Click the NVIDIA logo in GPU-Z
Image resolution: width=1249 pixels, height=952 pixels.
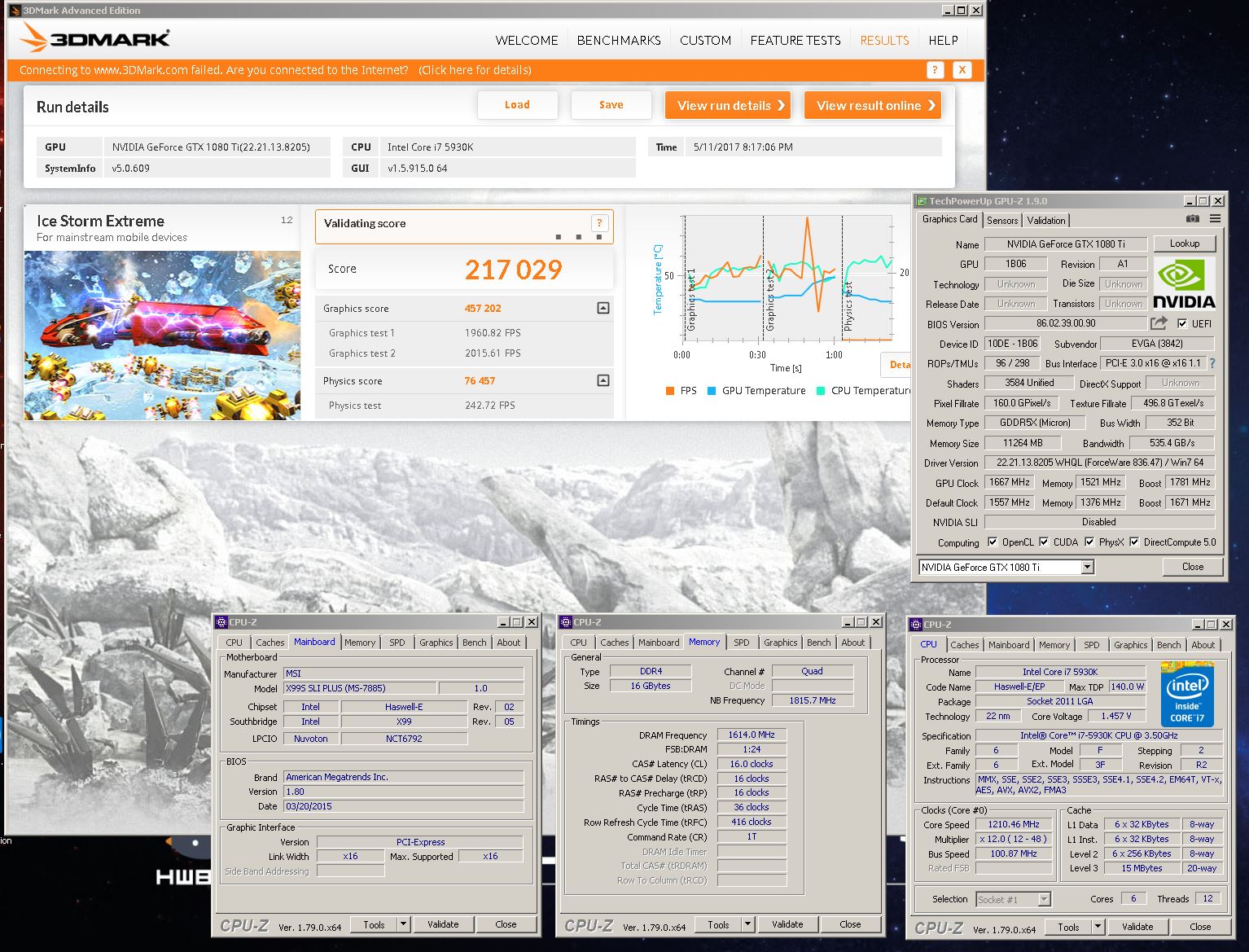pos(1185,283)
